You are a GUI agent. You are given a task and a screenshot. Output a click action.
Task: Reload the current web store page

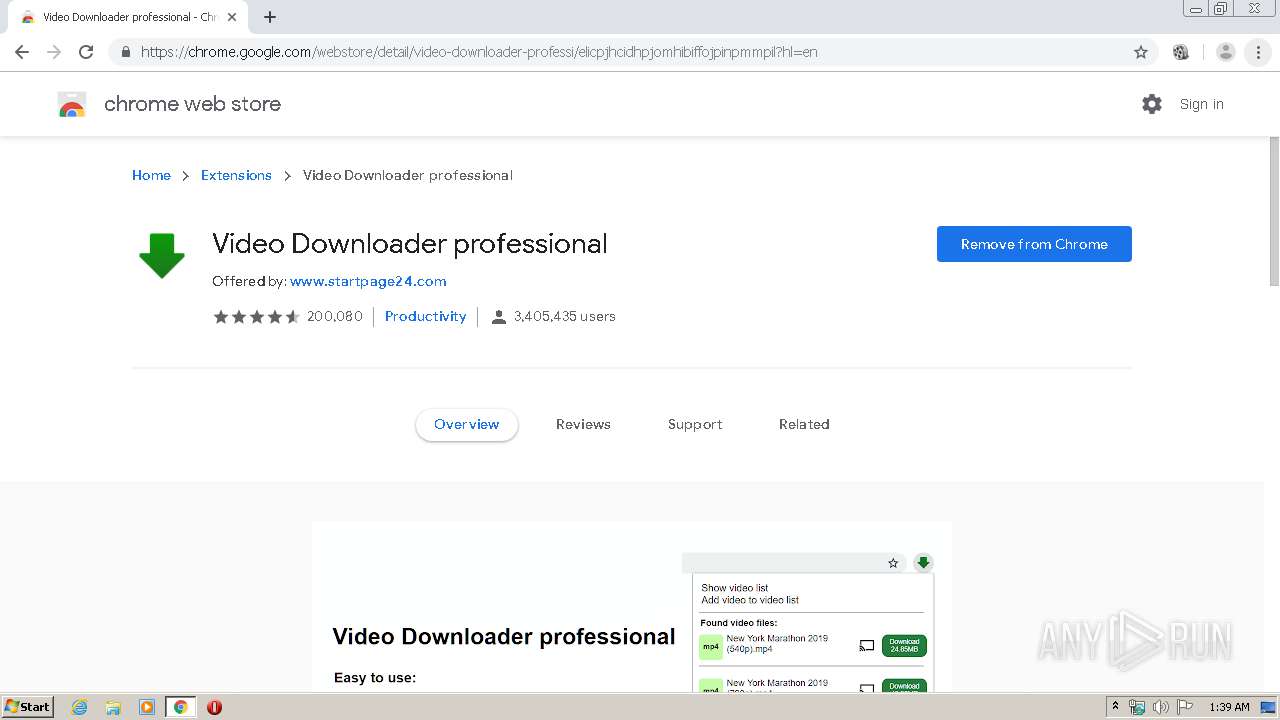[86, 52]
